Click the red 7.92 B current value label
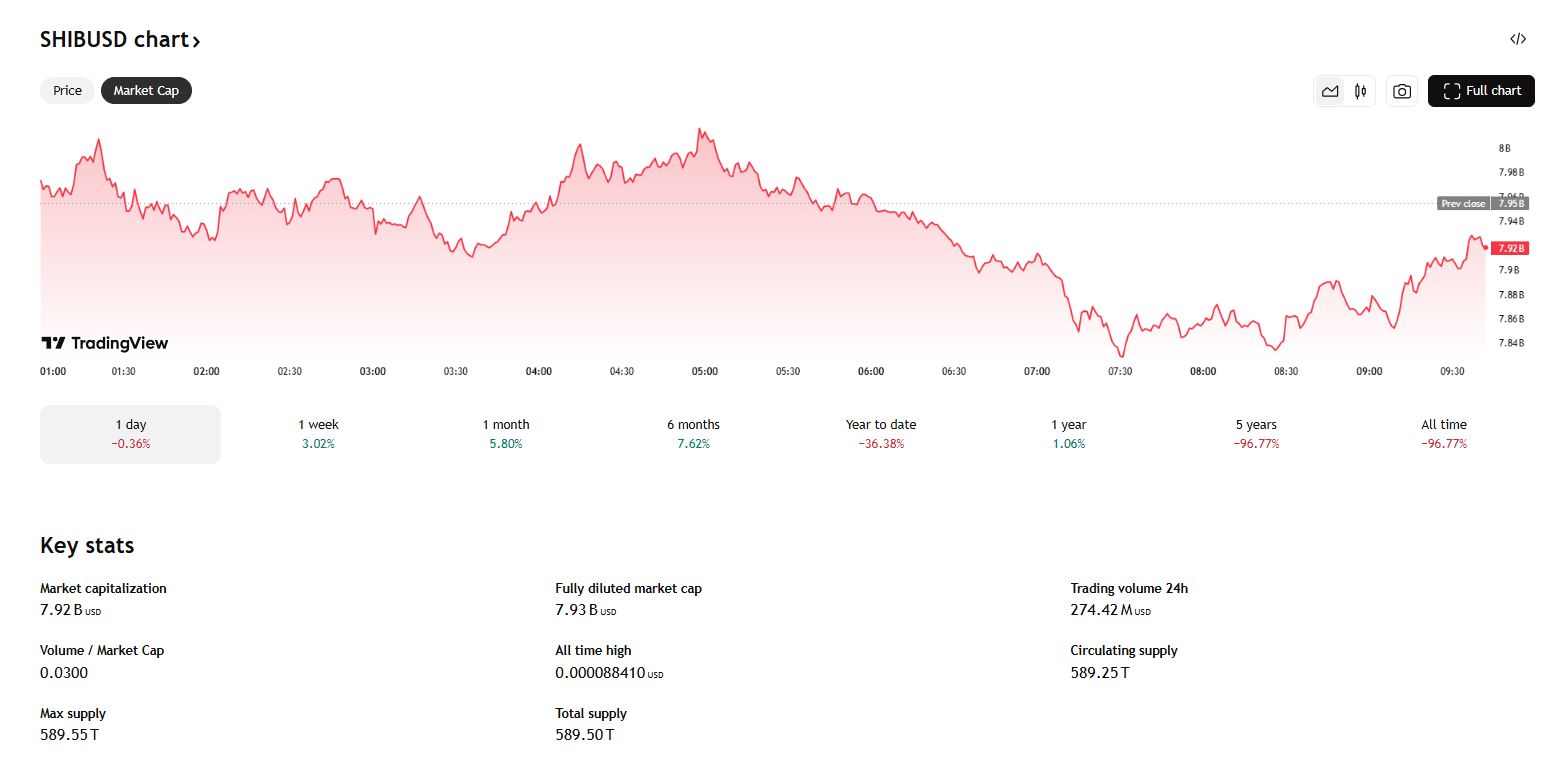1563x771 pixels. click(x=1509, y=248)
